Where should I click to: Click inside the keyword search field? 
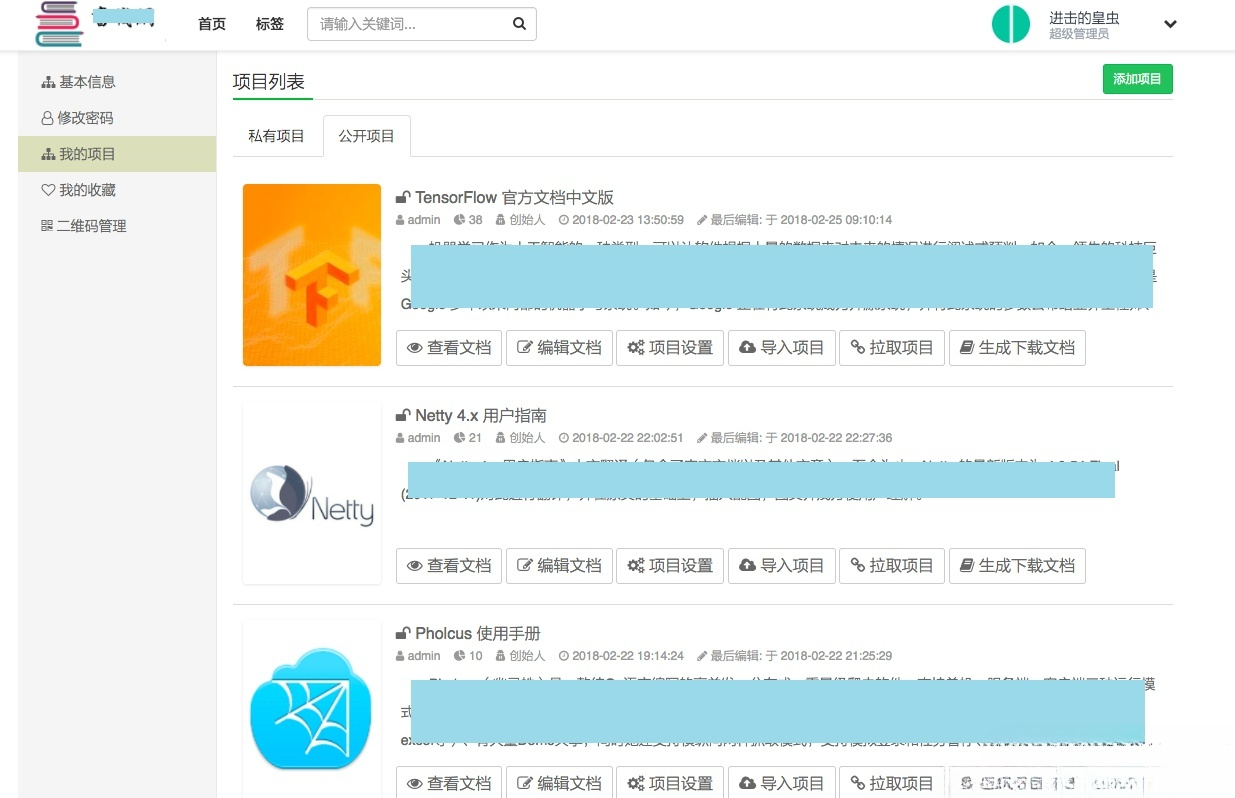coord(410,23)
